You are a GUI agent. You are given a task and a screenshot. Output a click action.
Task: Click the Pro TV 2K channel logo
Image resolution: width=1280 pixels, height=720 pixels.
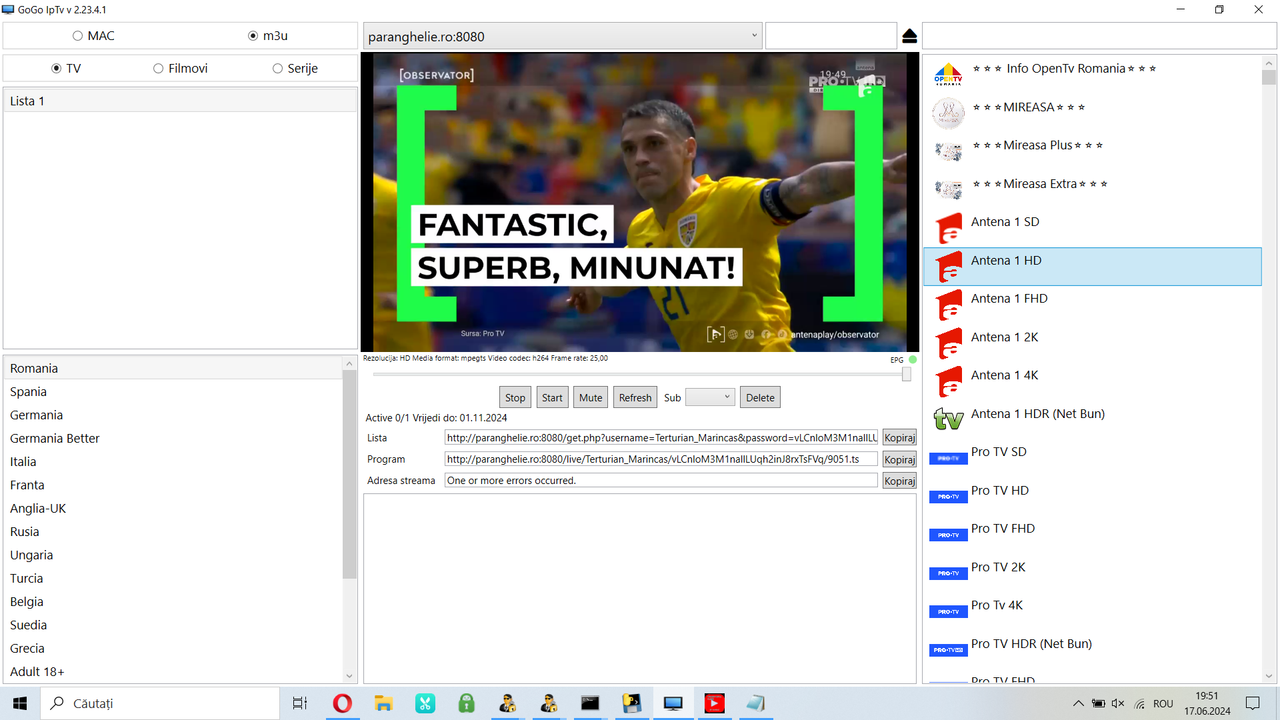948,573
